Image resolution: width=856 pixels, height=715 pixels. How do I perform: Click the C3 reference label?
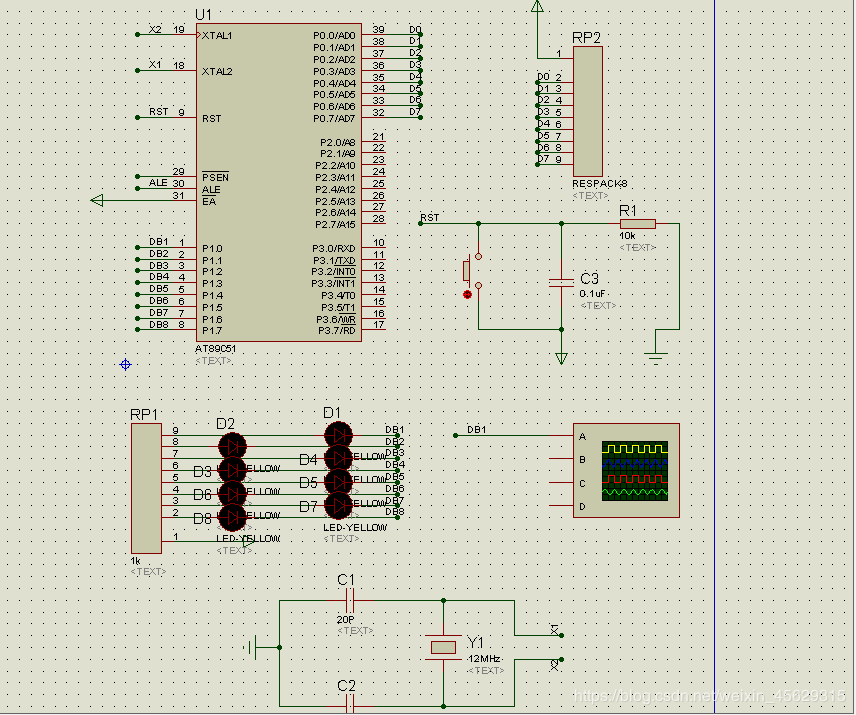coord(590,279)
